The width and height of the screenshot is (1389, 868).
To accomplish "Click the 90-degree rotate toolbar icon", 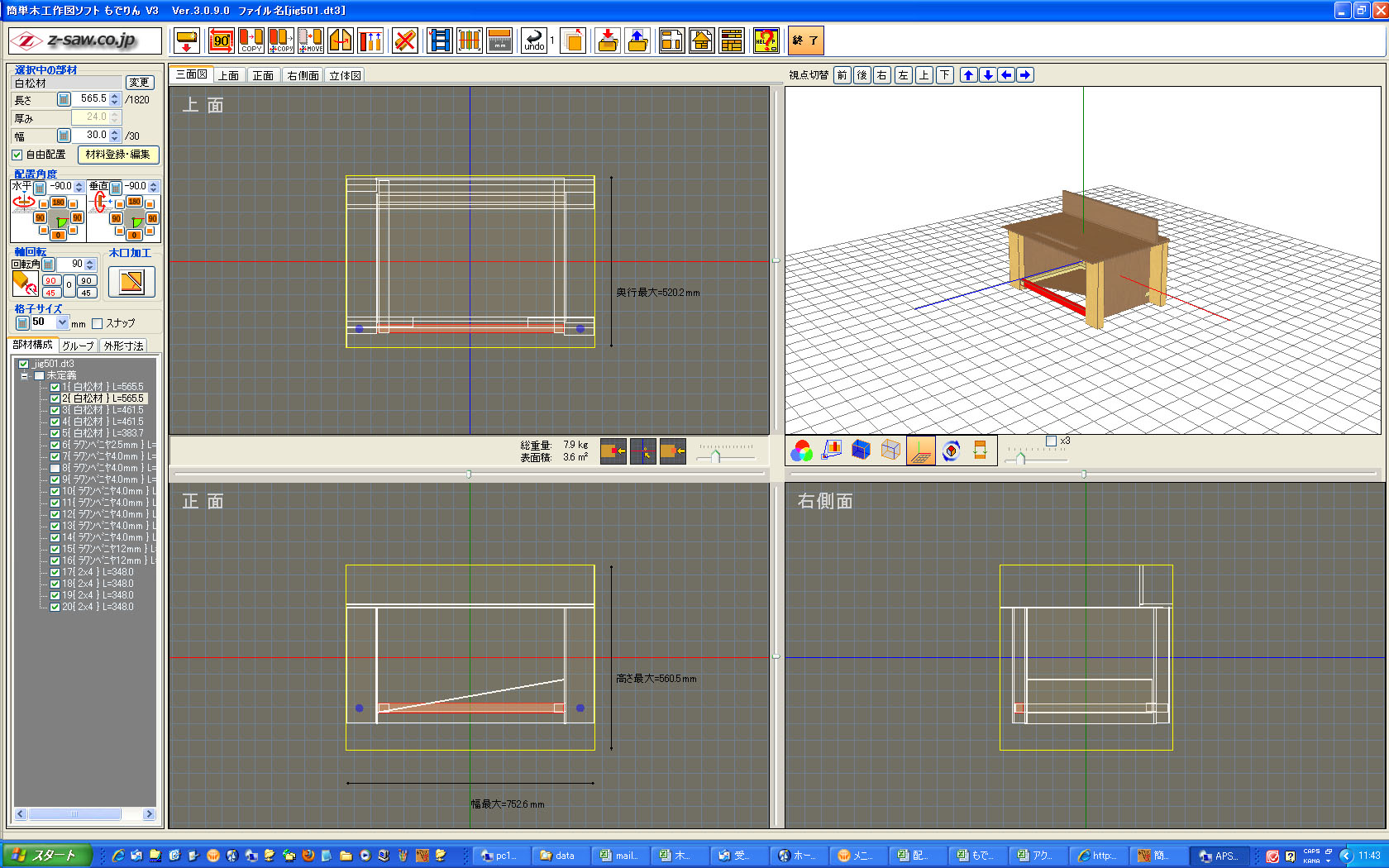I will click(x=221, y=41).
